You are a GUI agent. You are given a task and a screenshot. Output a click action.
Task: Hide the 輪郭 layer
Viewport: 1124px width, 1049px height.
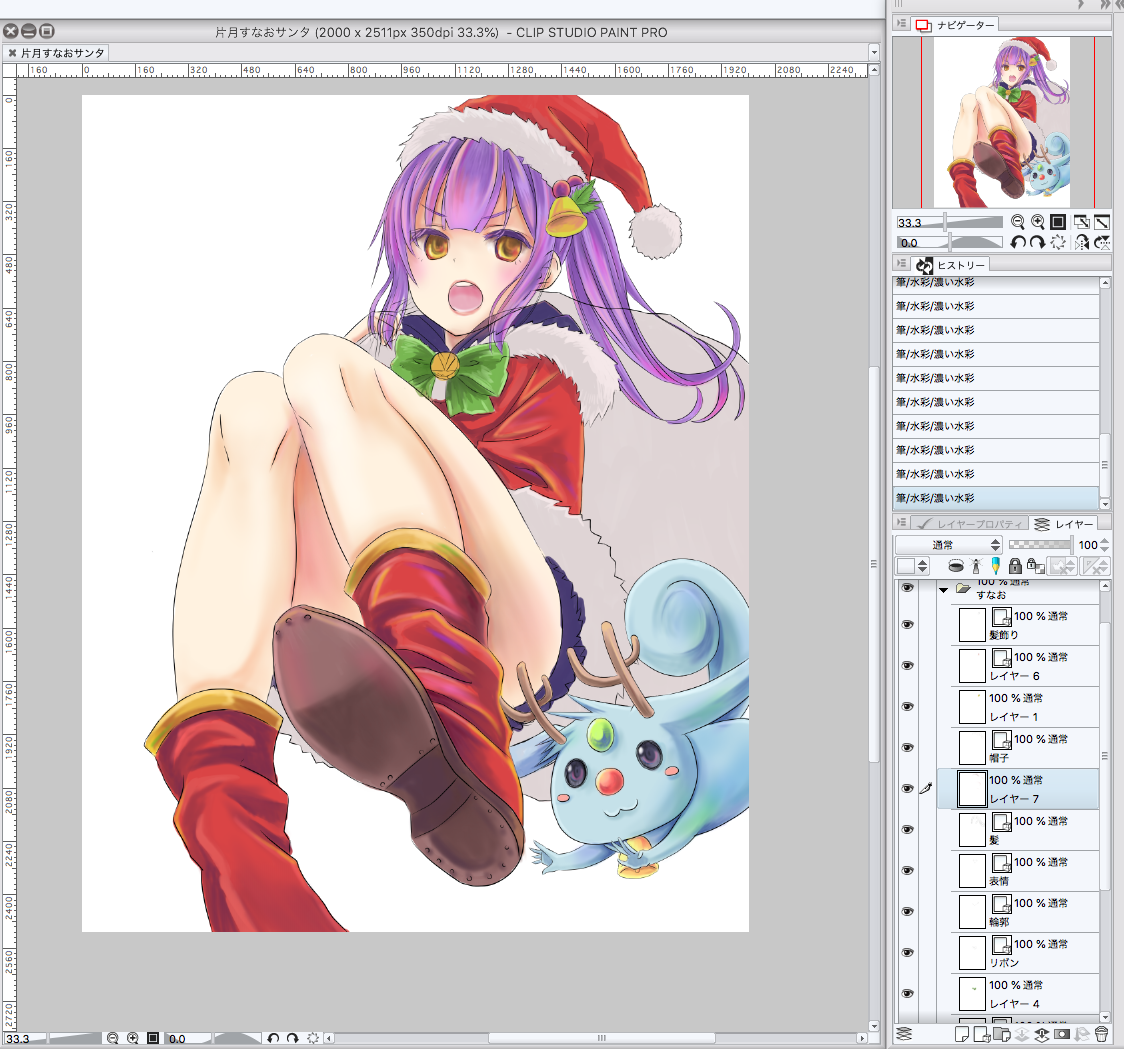pos(908,911)
